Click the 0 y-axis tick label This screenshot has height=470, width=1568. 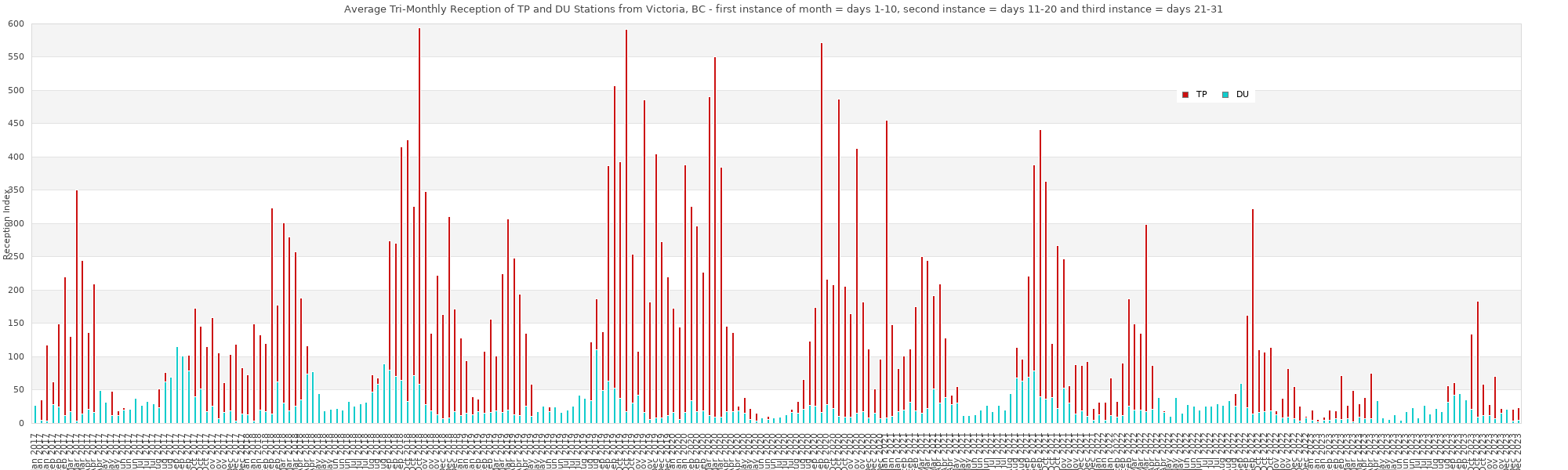[22, 424]
